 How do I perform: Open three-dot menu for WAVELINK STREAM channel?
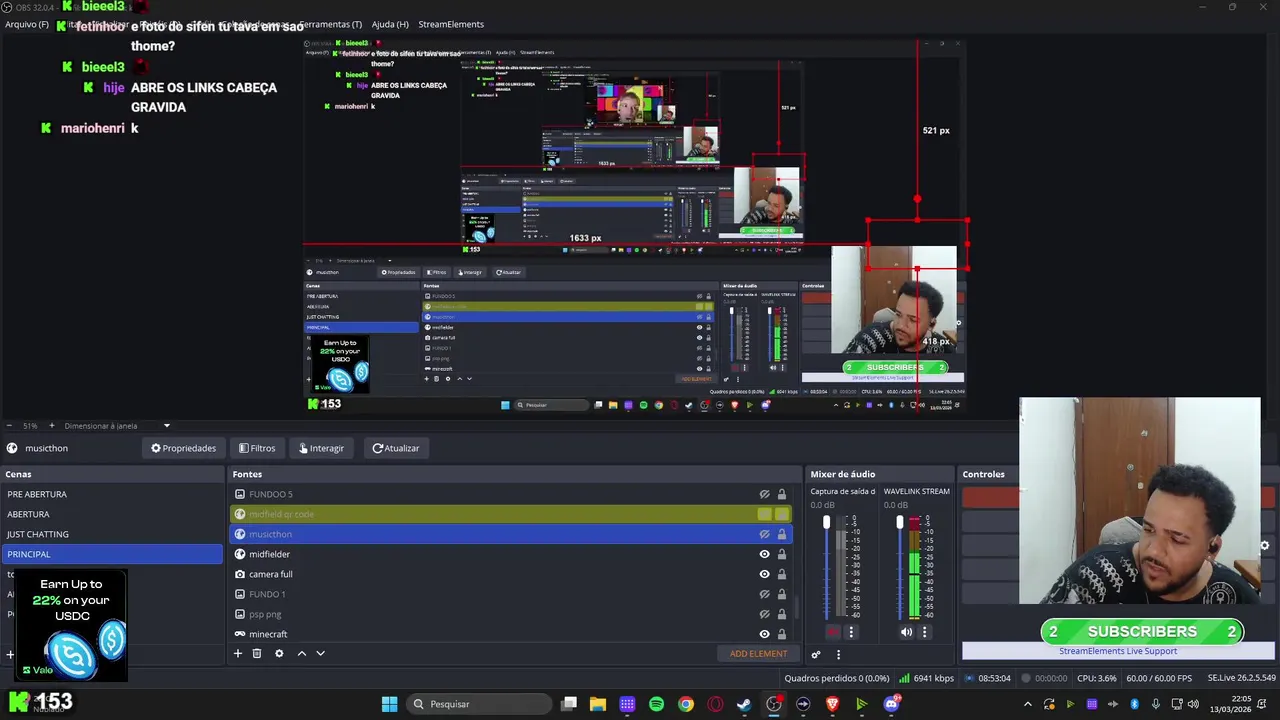pyautogui.click(x=924, y=632)
